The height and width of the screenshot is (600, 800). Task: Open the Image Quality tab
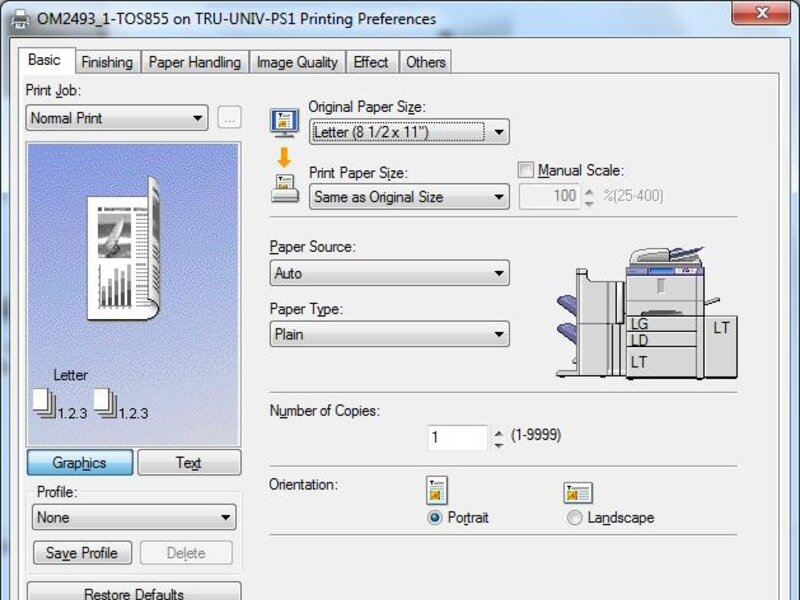pos(297,62)
